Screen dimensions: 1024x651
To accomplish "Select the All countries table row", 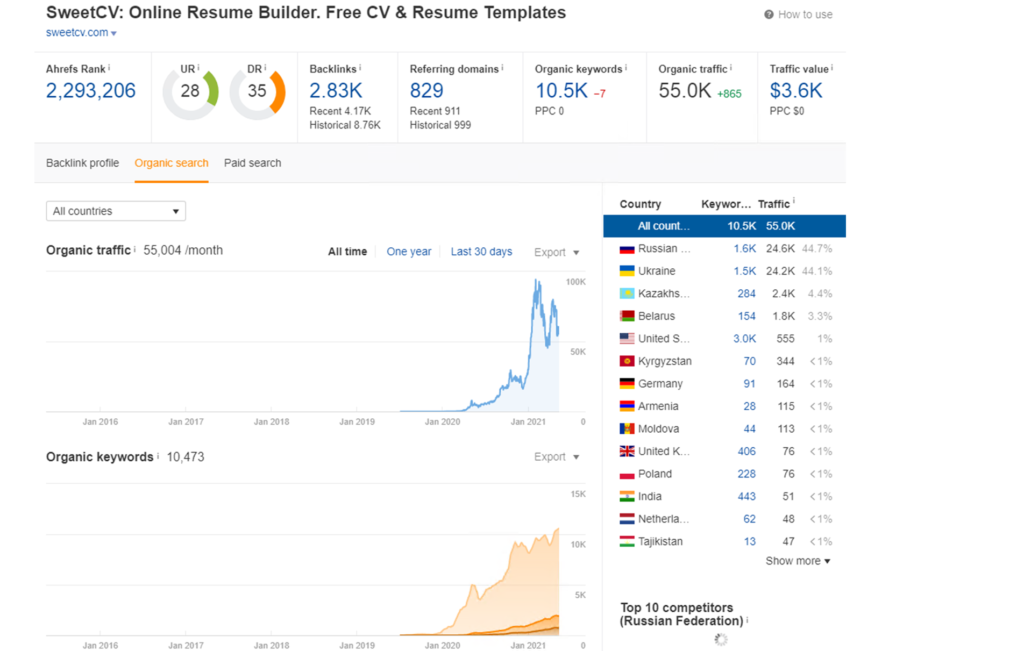I will click(724, 226).
